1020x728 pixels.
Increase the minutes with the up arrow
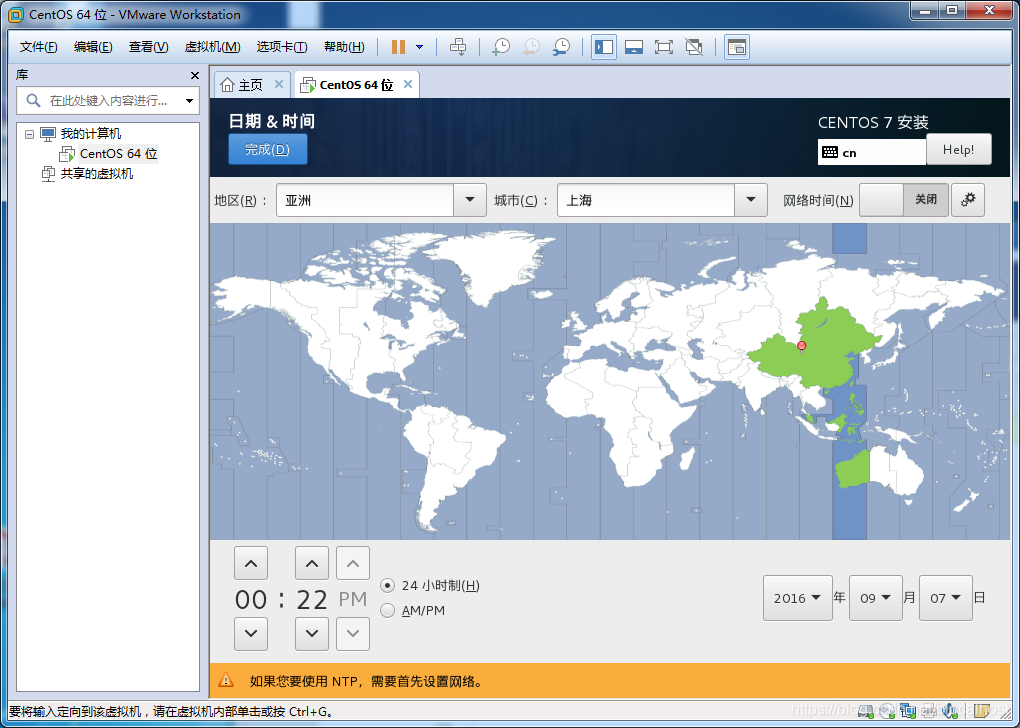click(x=312, y=563)
